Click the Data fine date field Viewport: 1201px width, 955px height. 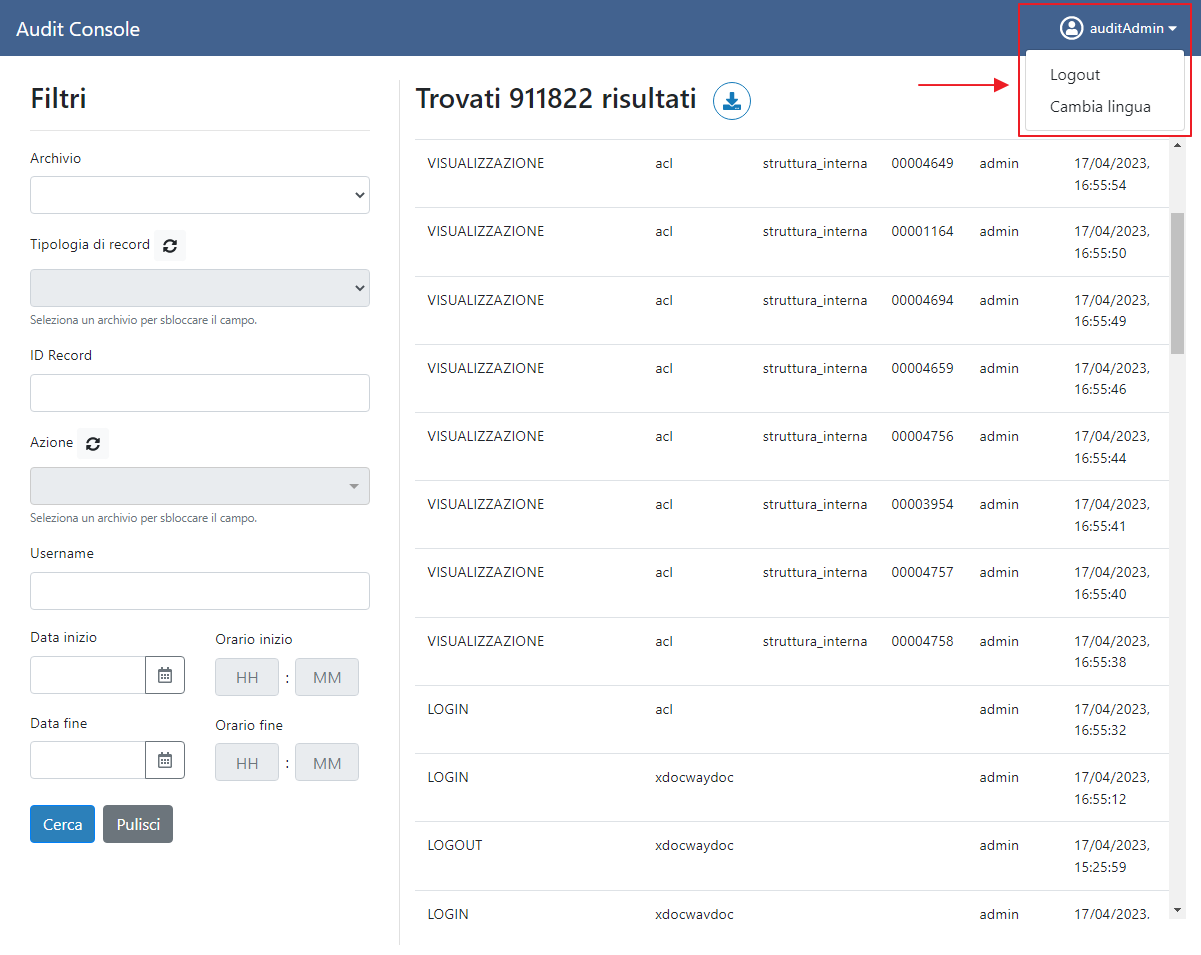88,760
